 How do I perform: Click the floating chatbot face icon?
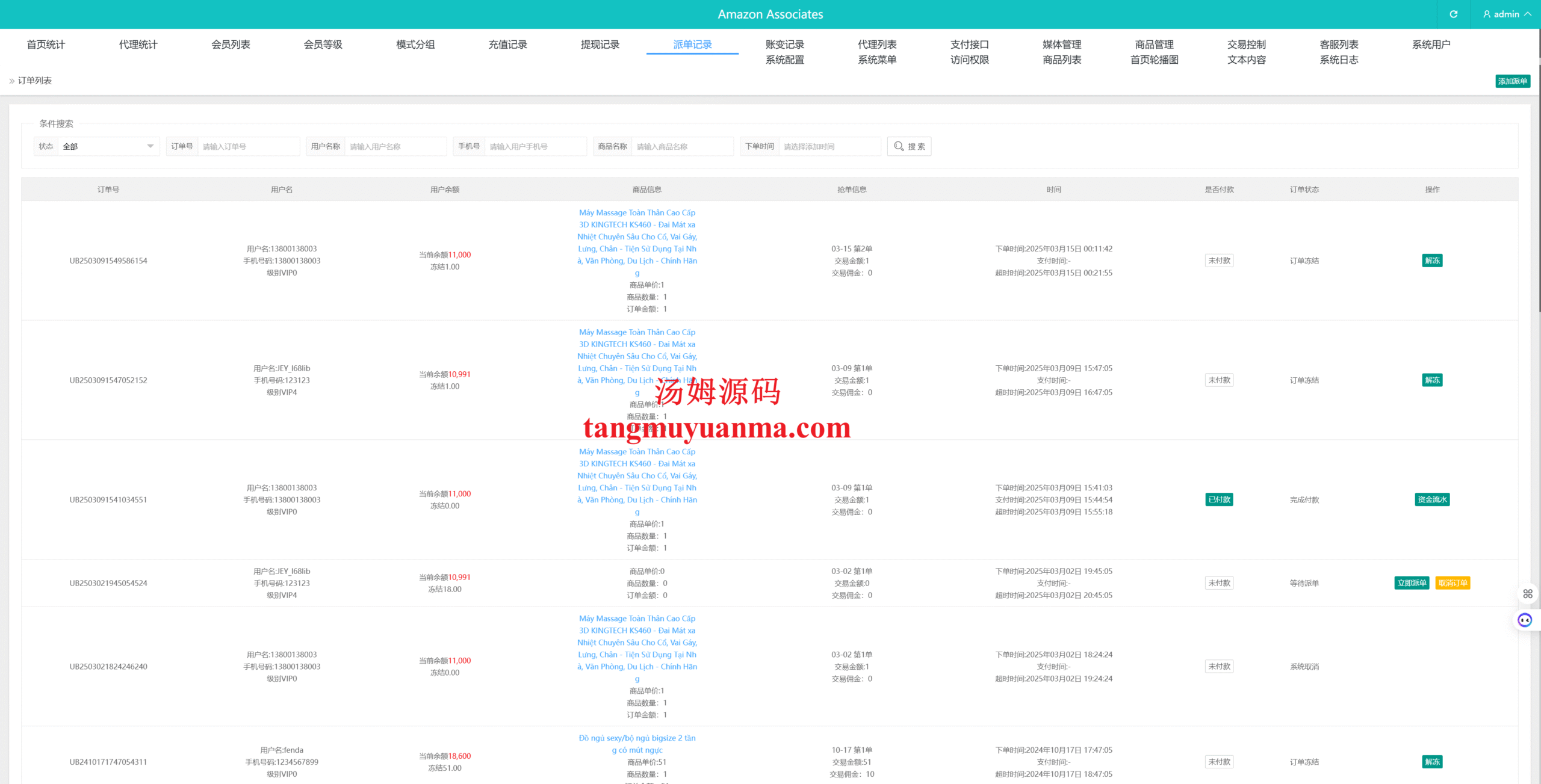click(x=1525, y=620)
